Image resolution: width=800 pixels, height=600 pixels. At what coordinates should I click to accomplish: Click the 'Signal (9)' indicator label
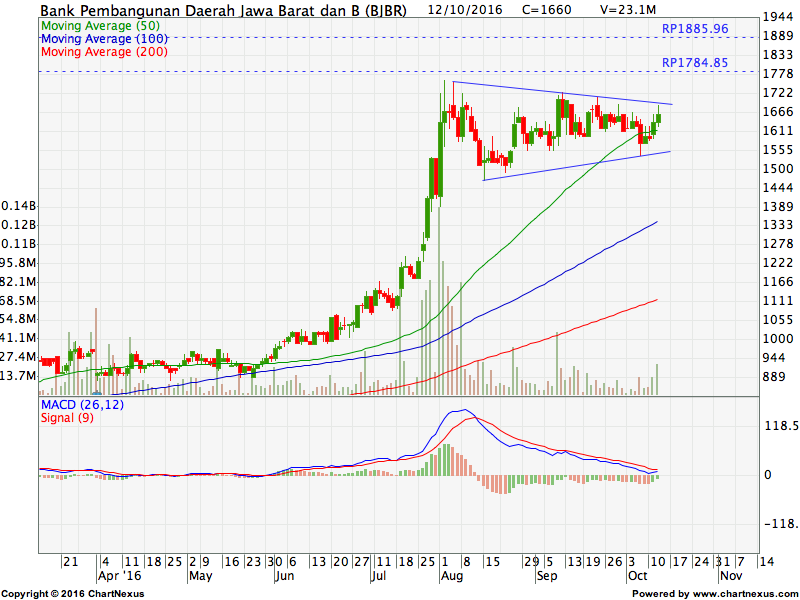pyautogui.click(x=67, y=418)
